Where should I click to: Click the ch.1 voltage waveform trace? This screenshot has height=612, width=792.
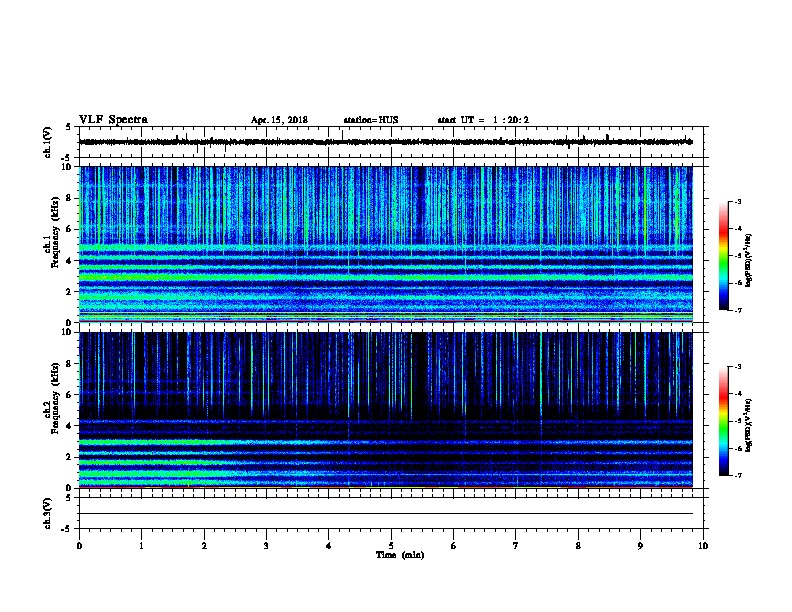click(x=386, y=142)
